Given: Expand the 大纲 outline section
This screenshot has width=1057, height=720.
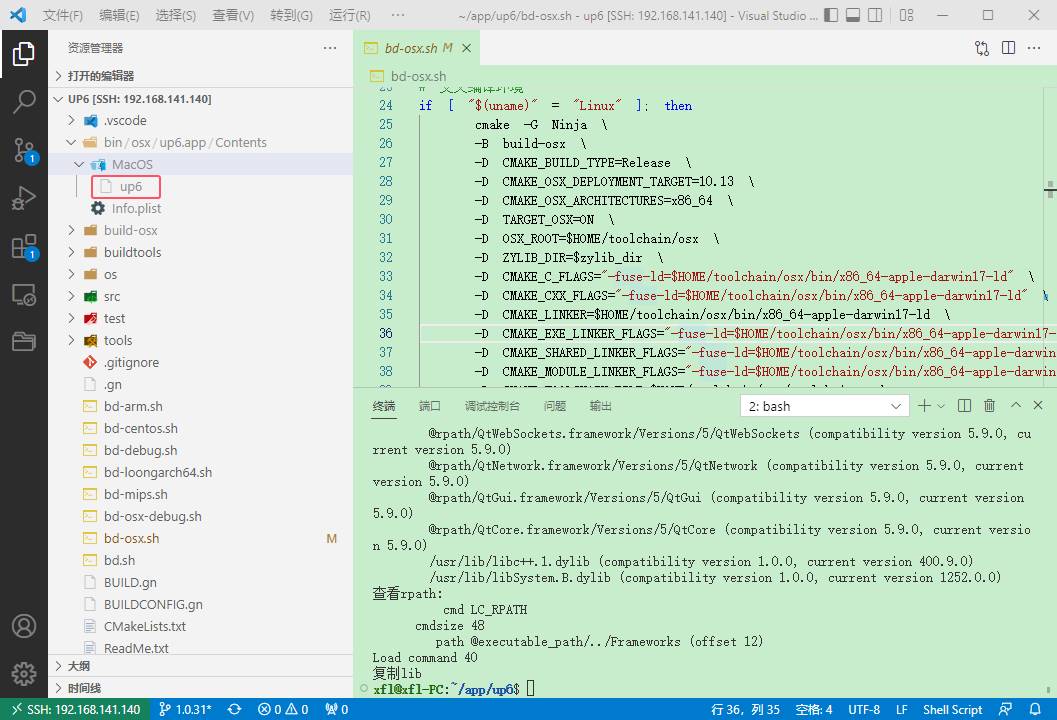Looking at the screenshot, I should pos(79,666).
